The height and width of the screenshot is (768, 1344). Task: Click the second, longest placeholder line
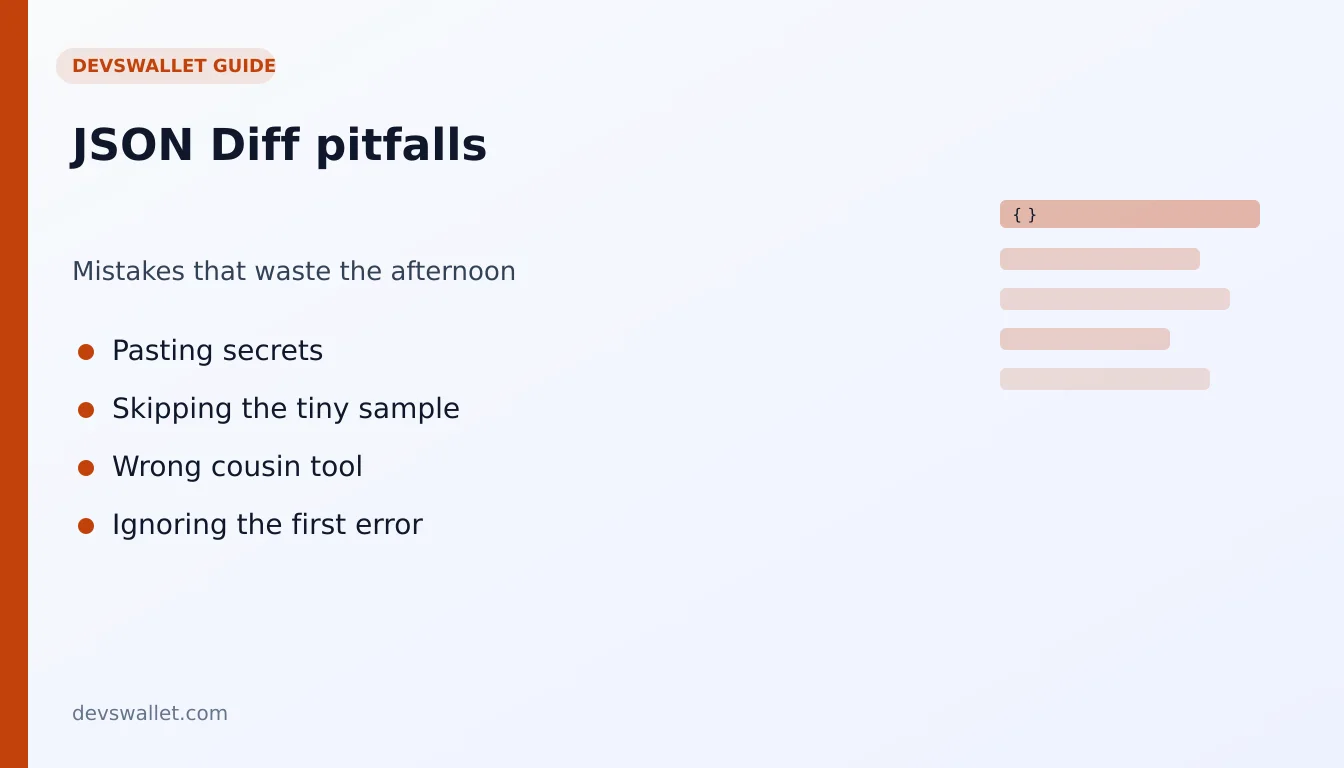pyautogui.click(x=1115, y=299)
